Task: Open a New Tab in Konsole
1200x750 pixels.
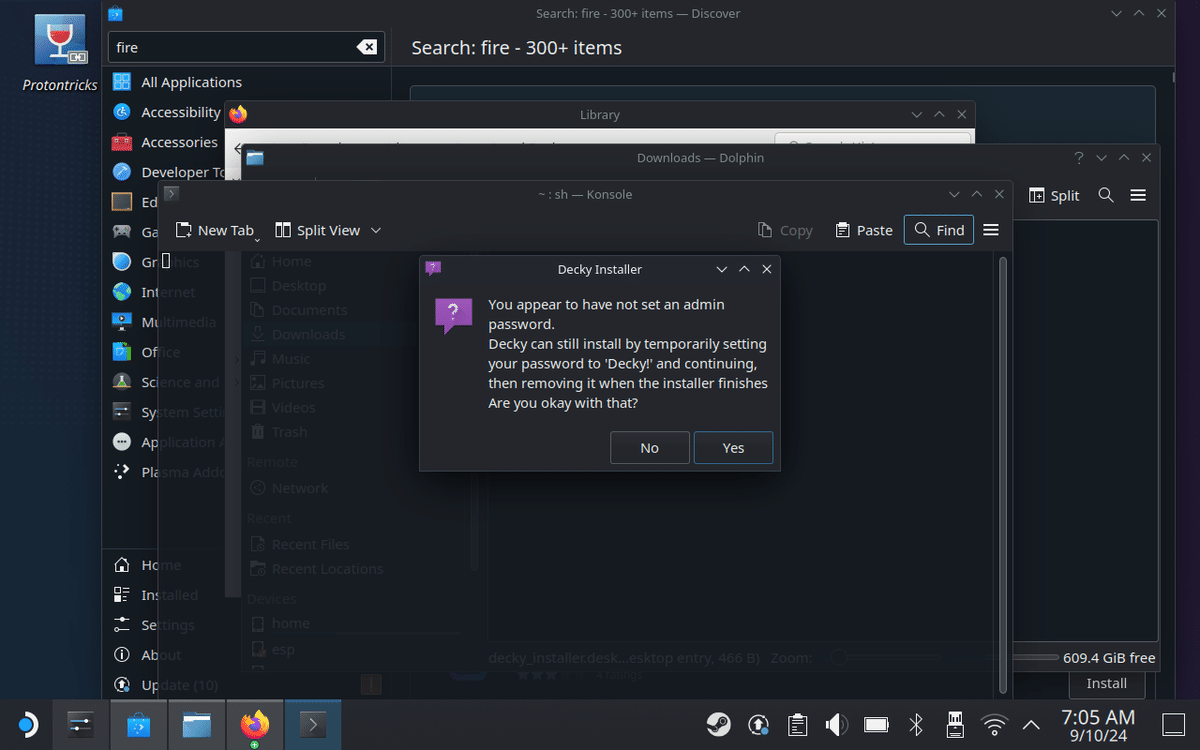Action: click(x=215, y=230)
